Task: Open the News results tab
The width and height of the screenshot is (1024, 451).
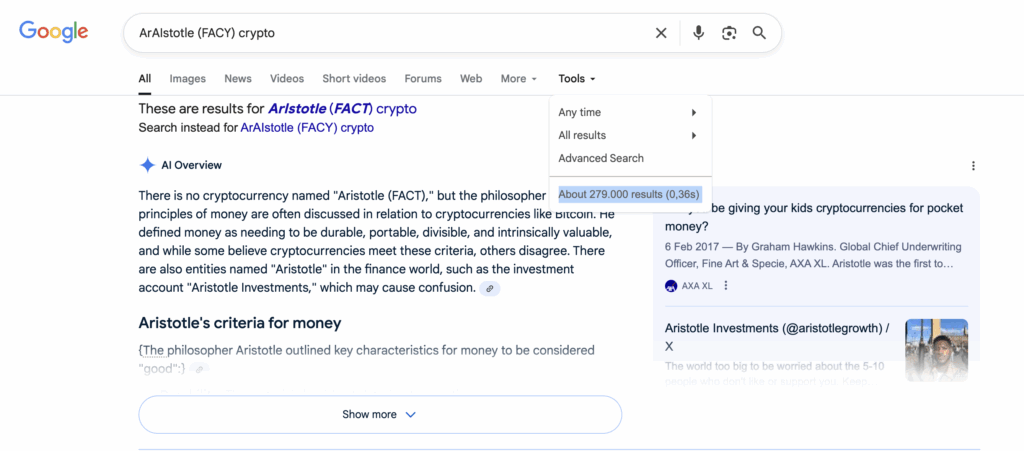Action: click(x=238, y=79)
